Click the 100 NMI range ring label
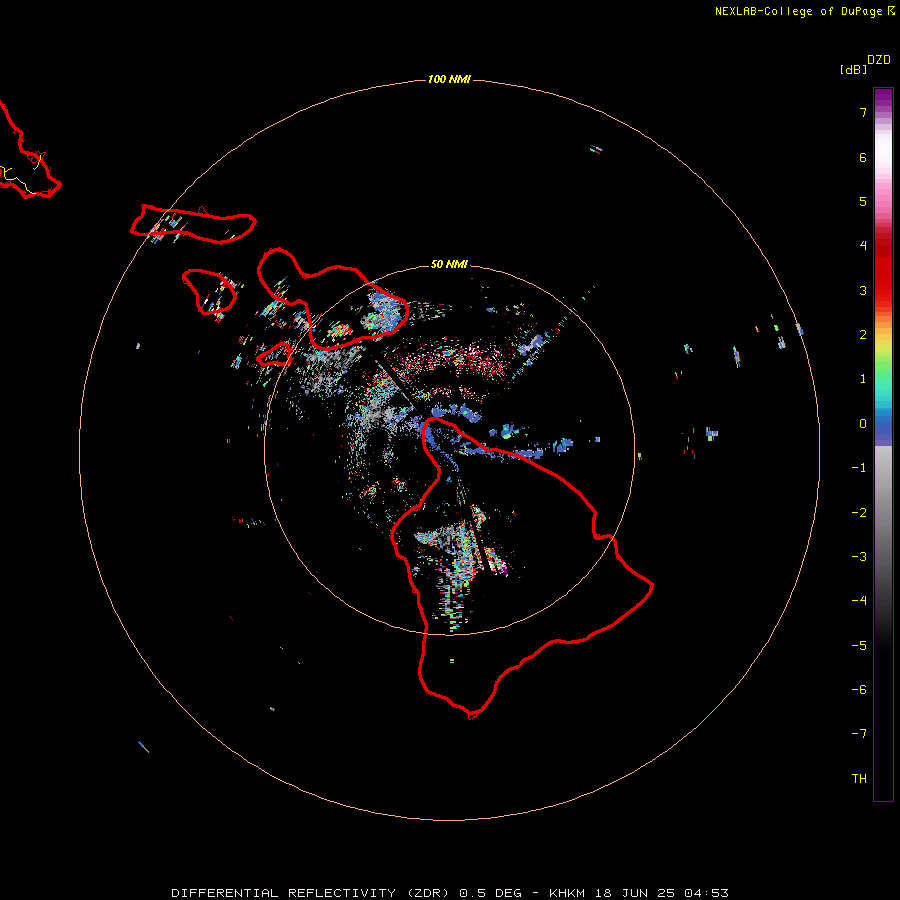This screenshot has width=900, height=900. (449, 79)
